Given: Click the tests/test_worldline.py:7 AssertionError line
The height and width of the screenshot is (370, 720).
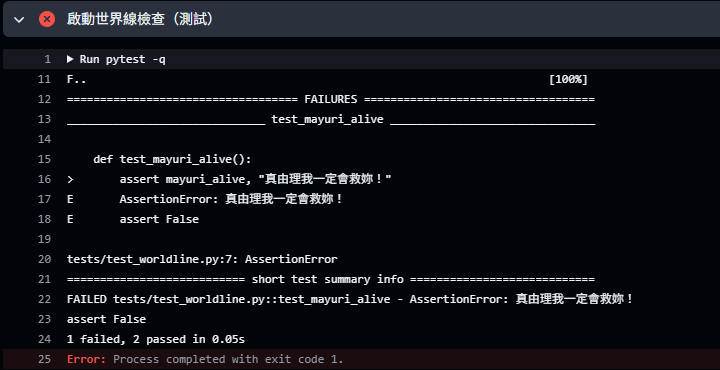Looking at the screenshot, I should (x=202, y=259).
